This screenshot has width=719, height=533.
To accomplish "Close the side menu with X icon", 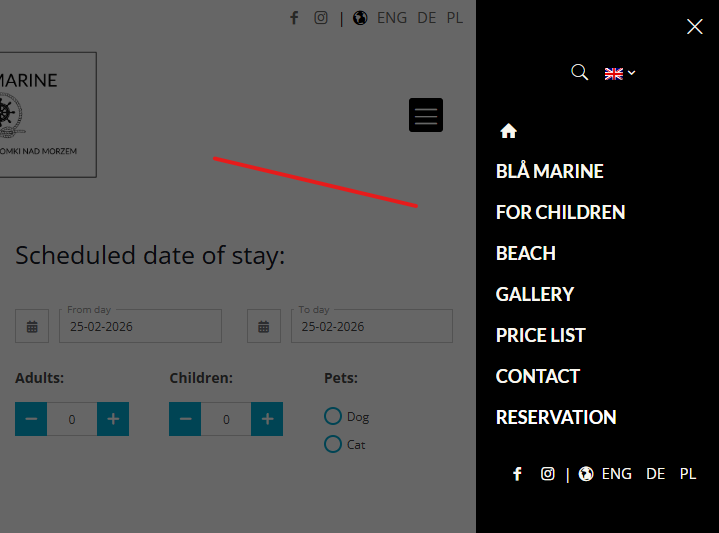I will click(695, 27).
